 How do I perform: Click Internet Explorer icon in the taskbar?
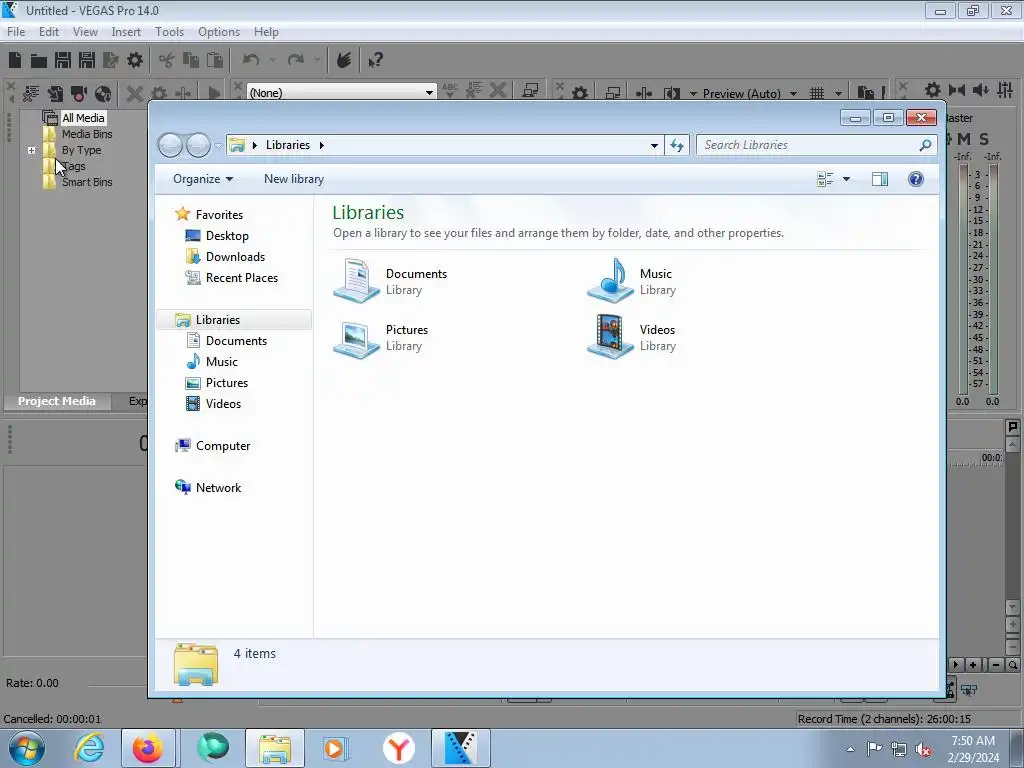coord(89,748)
